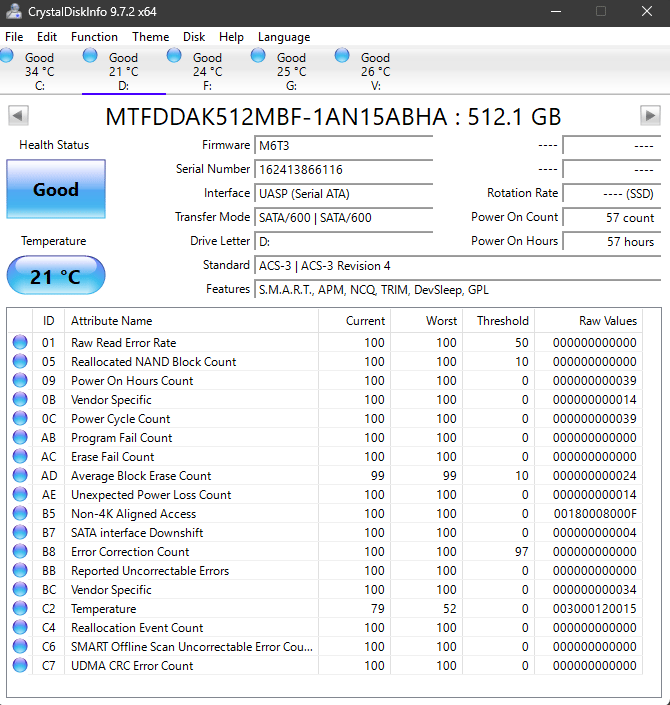Select the V: drive status tab
670x705 pixels.
[375, 71]
